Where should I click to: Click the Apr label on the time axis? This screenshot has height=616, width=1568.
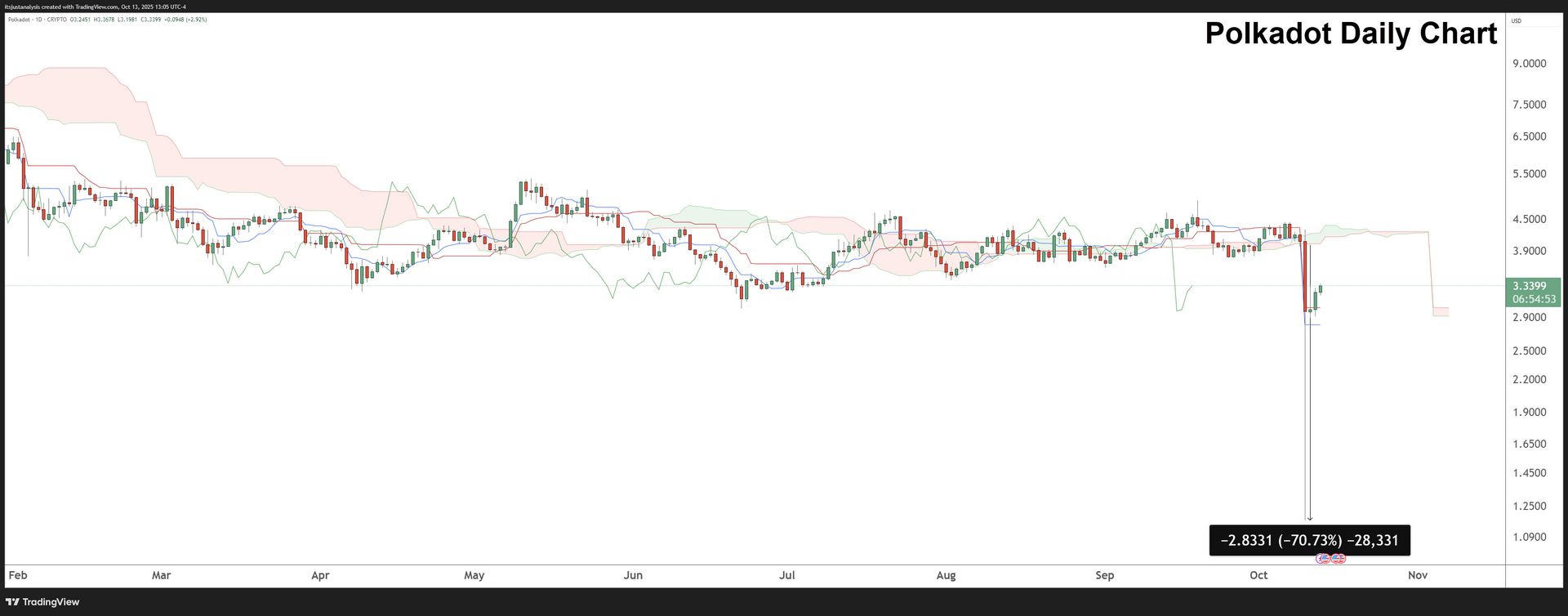[320, 575]
